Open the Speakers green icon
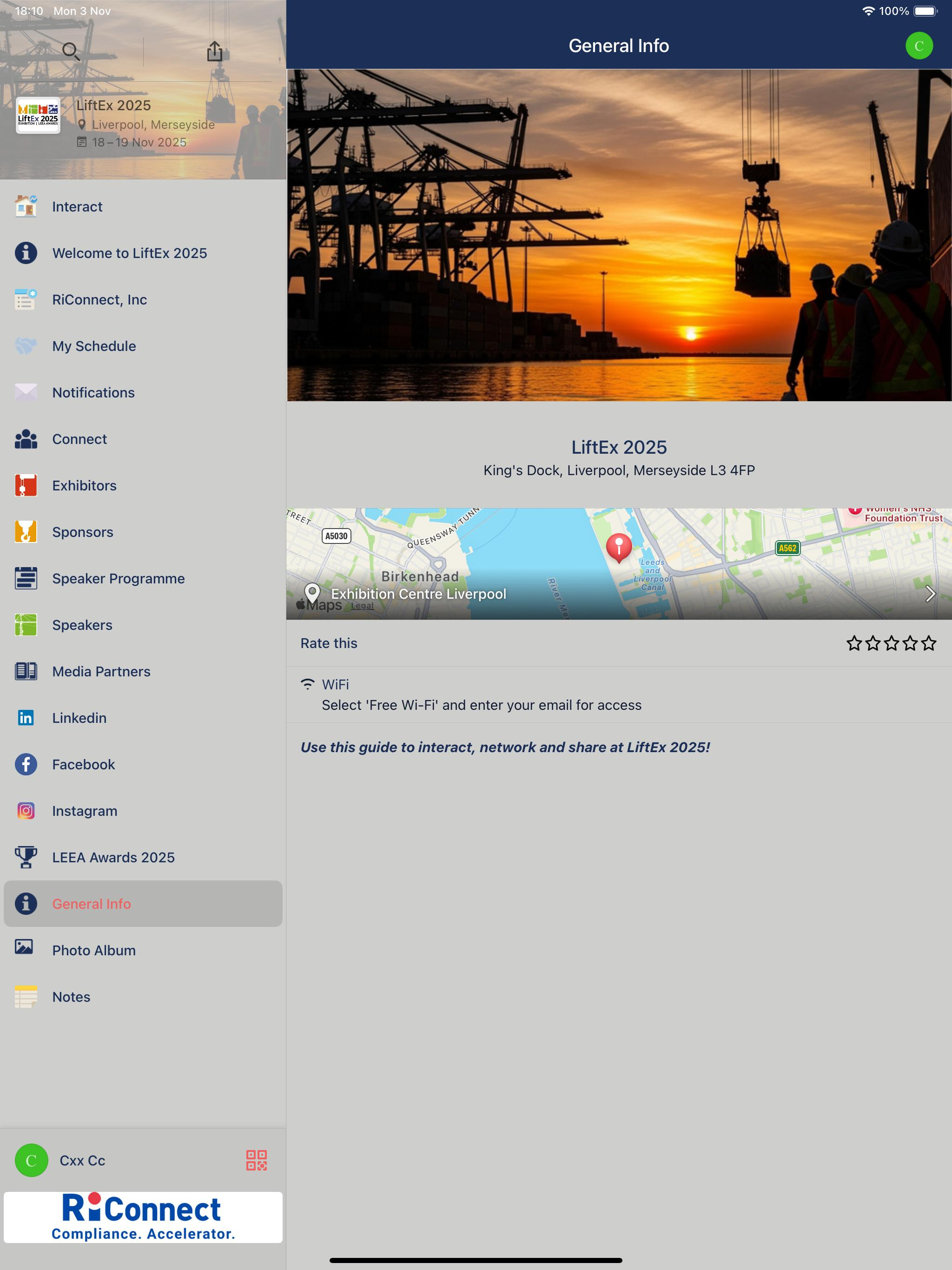 26,625
